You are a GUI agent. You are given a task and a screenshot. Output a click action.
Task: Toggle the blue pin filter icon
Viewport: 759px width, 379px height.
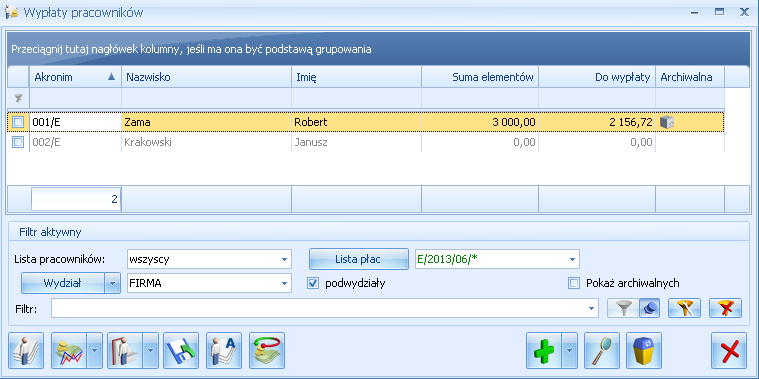coord(649,308)
